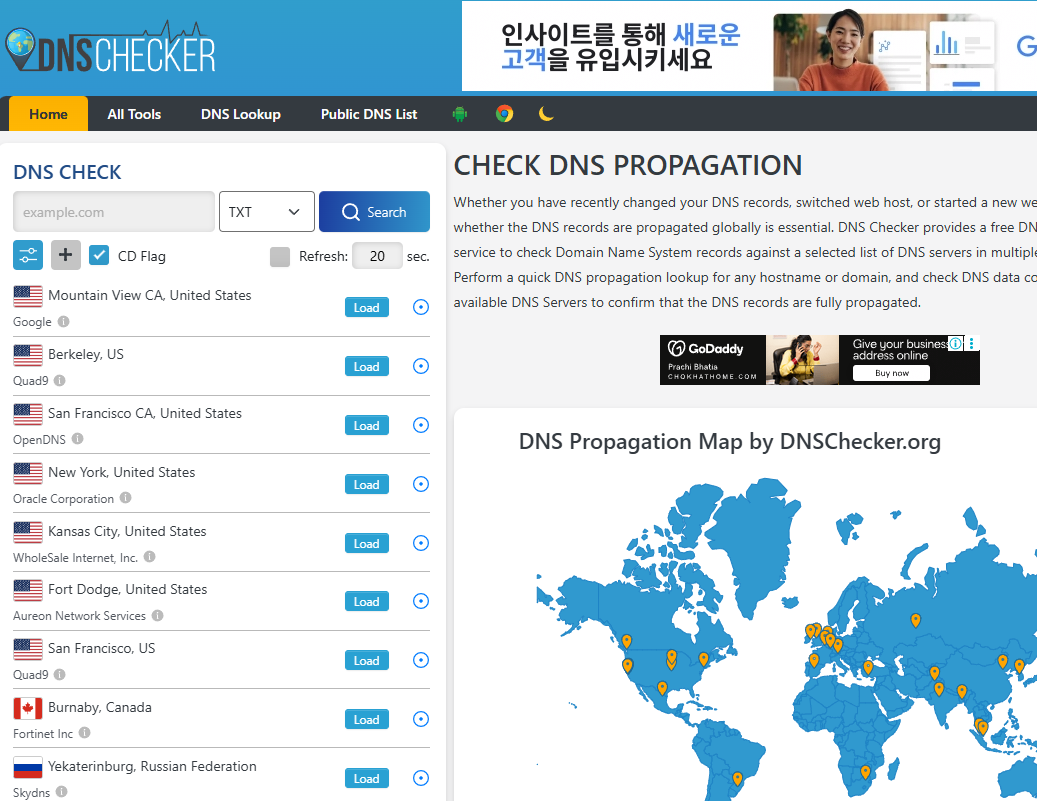This screenshot has height=801, width=1037.
Task: Open the DNS Lookup menu item
Action: click(x=241, y=114)
